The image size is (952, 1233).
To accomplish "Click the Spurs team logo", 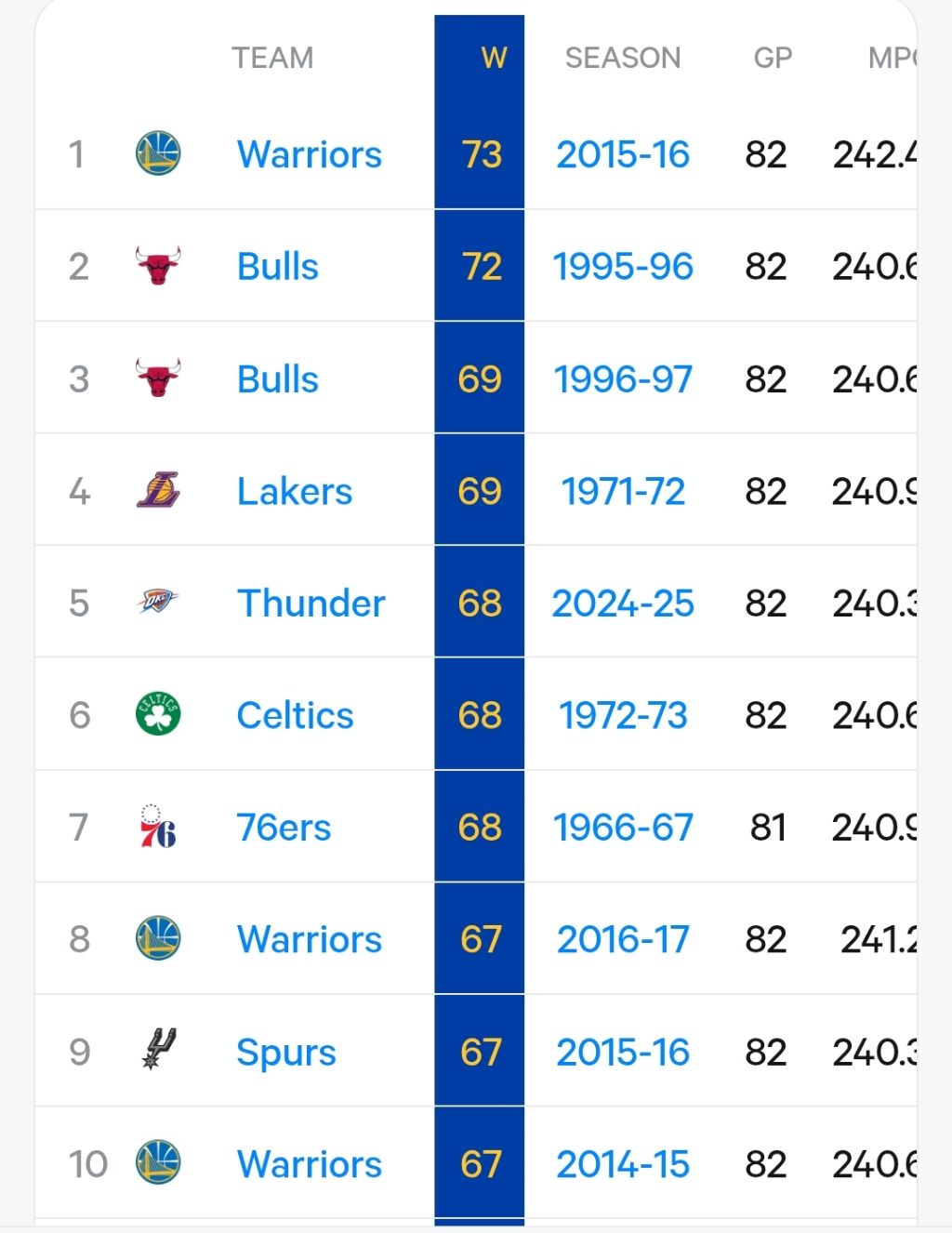I will (x=158, y=1051).
